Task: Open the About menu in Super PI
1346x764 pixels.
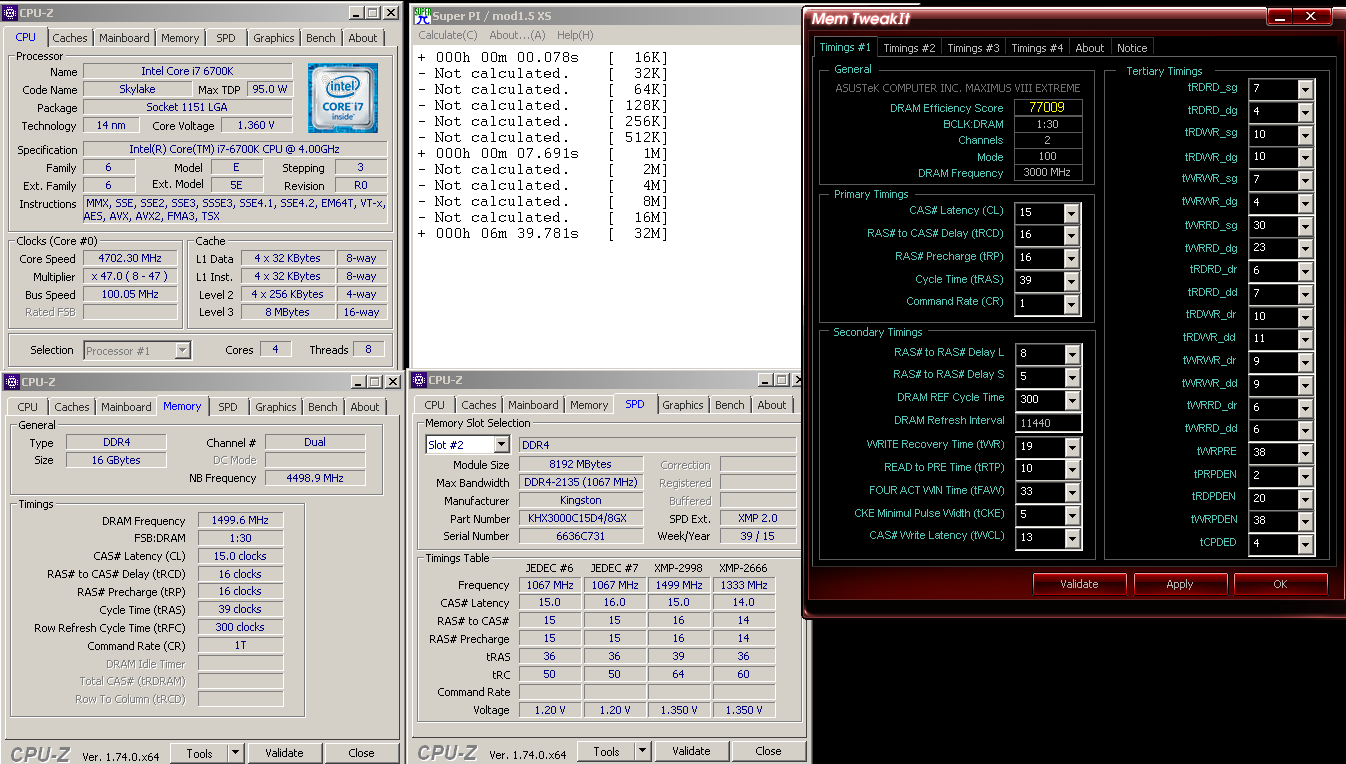Action: click(x=518, y=35)
